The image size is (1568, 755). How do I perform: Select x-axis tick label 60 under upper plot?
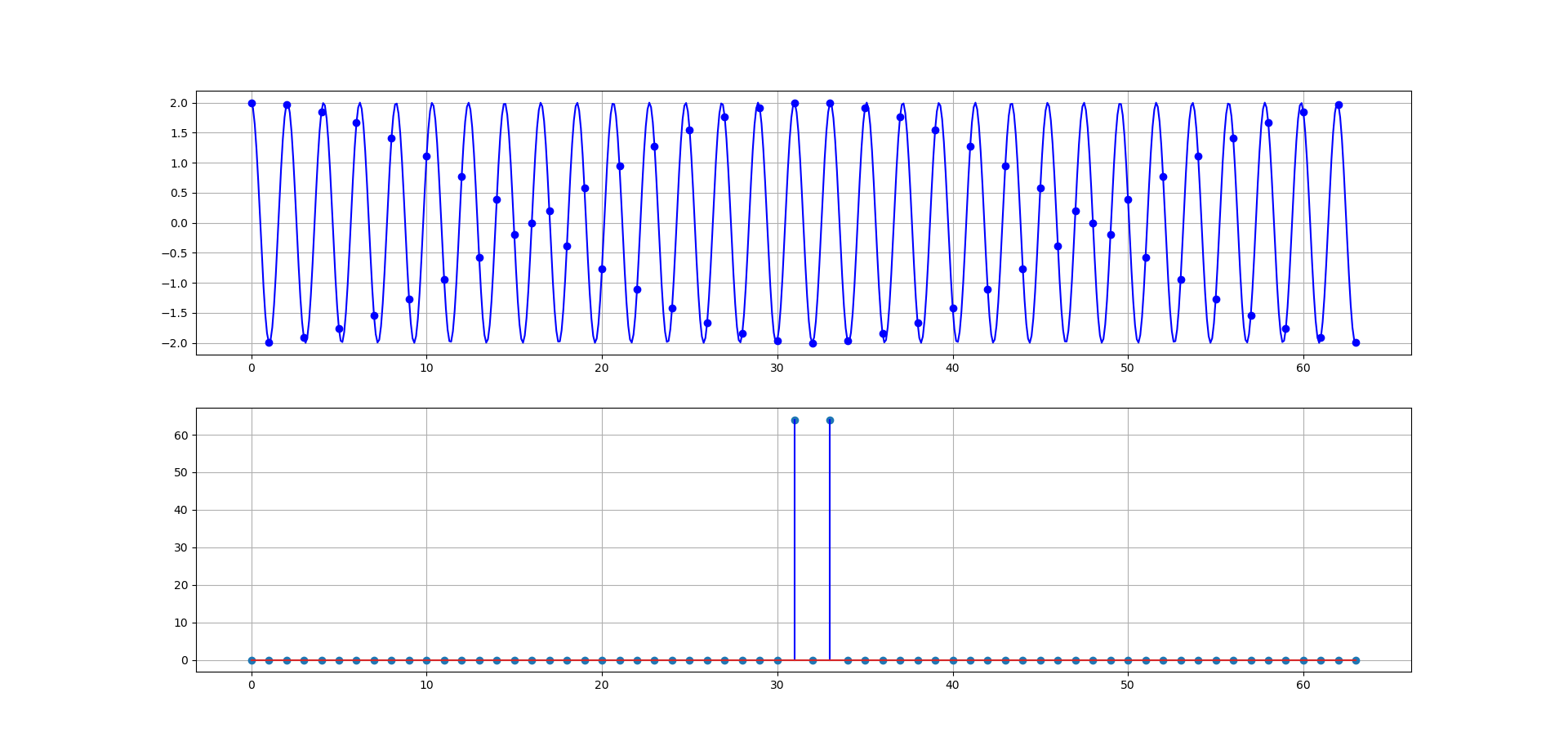click(x=1303, y=368)
